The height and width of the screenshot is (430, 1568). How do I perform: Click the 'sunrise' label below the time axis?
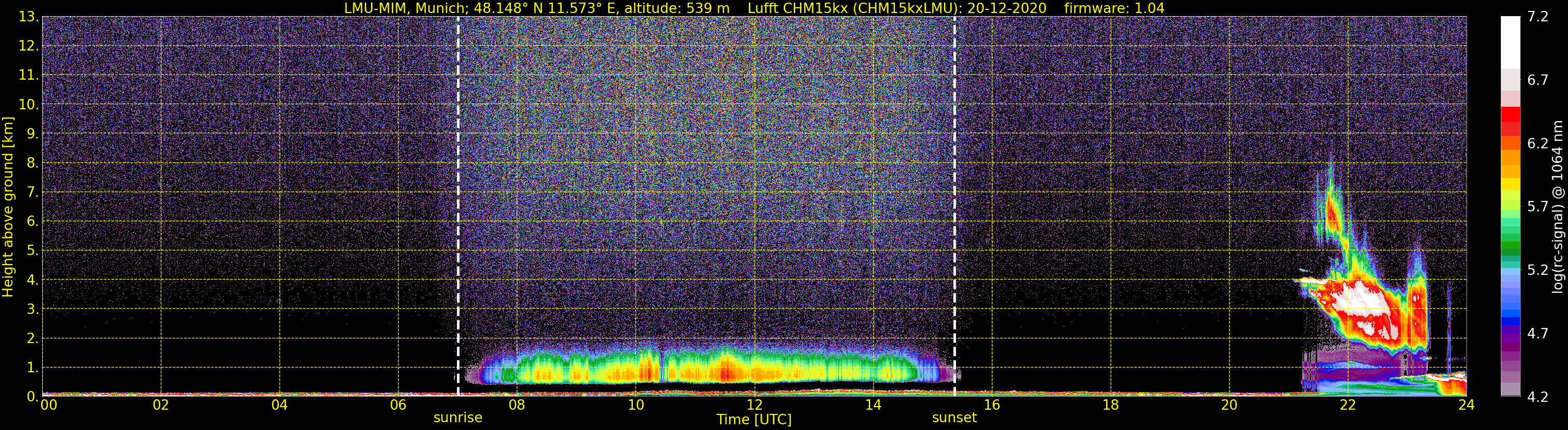pyautogui.click(x=458, y=418)
